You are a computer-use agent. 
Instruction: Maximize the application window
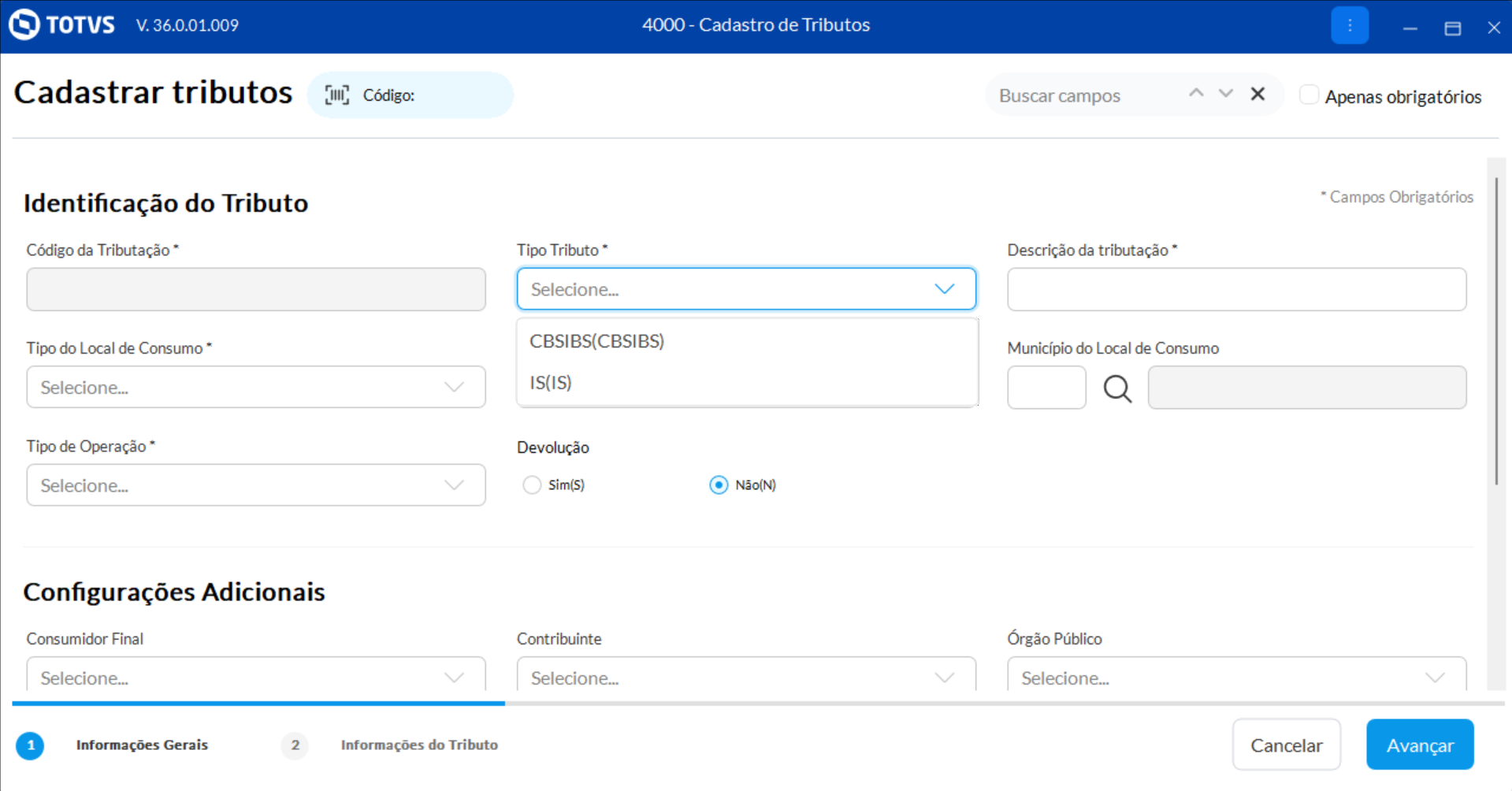pyautogui.click(x=1452, y=28)
